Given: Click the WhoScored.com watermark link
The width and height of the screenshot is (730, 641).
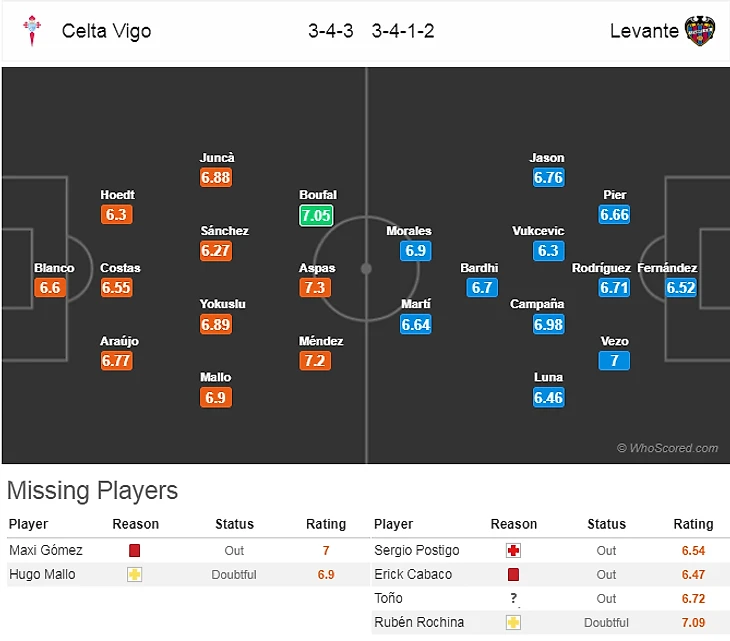Looking at the screenshot, I should pos(667,448).
